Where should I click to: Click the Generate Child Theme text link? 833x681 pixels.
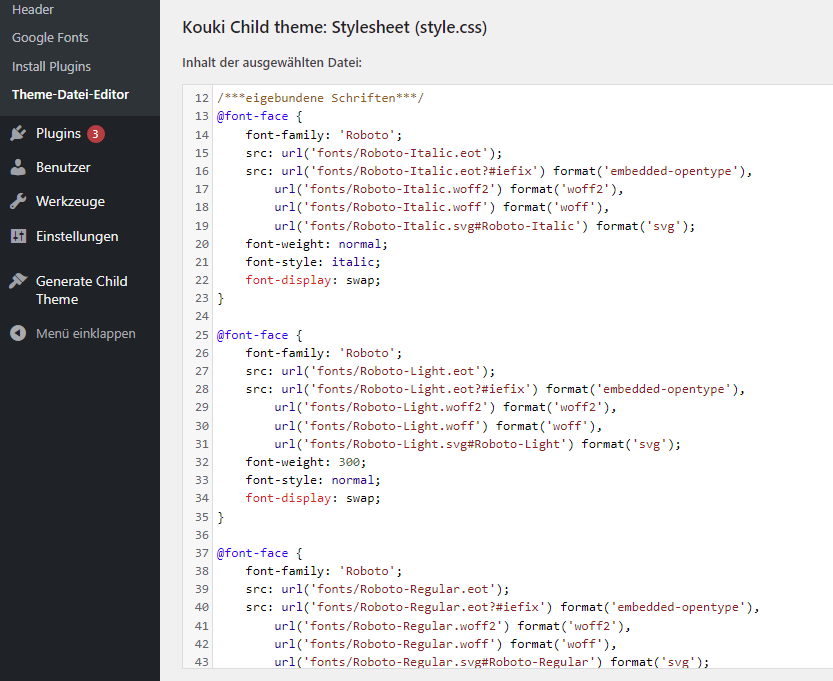coord(81,290)
